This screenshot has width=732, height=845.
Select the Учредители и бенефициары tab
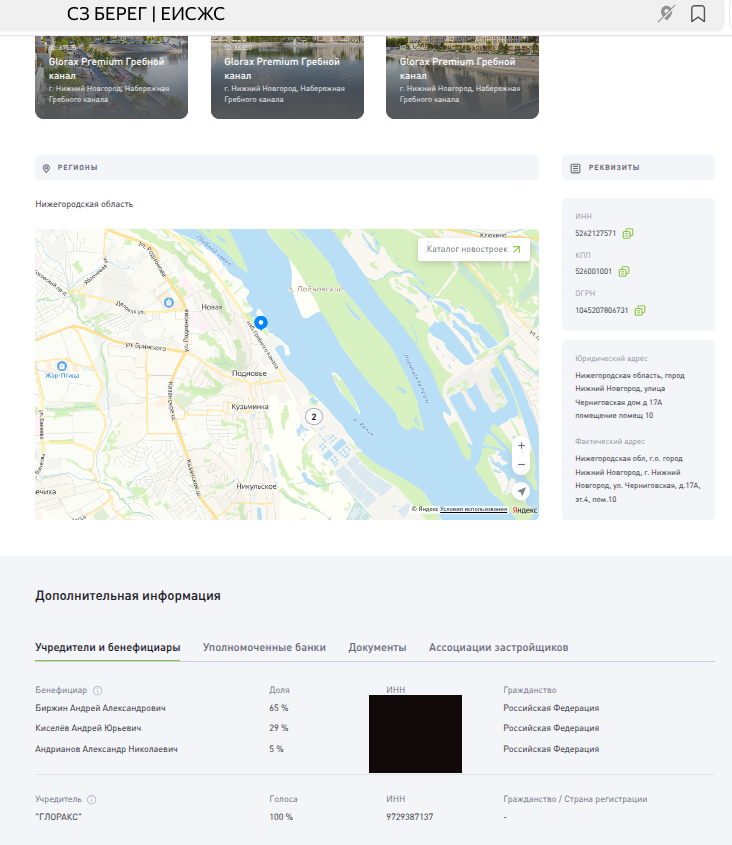click(x=107, y=647)
